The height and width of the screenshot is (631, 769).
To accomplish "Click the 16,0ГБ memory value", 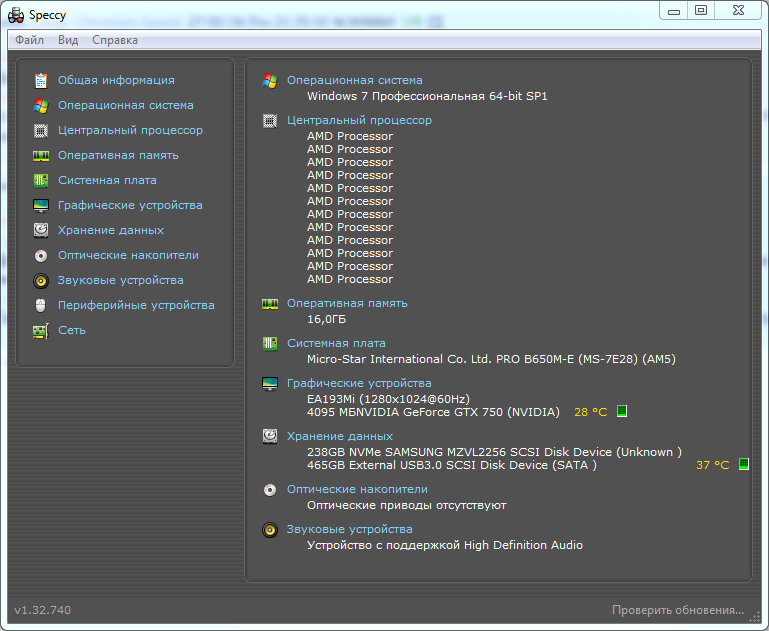I will click(x=327, y=319).
